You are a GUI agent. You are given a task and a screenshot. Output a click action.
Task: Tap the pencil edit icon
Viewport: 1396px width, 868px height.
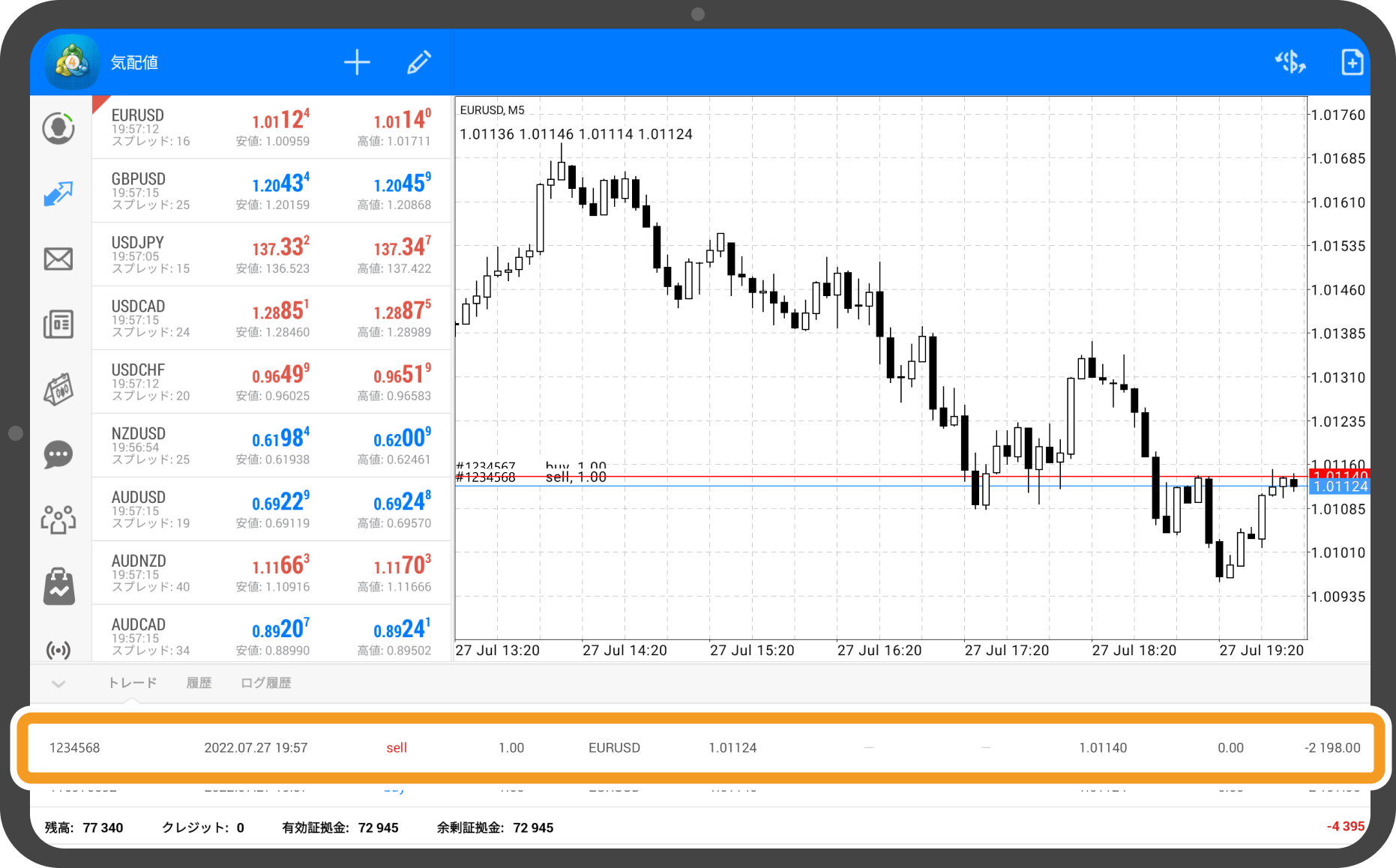[418, 62]
